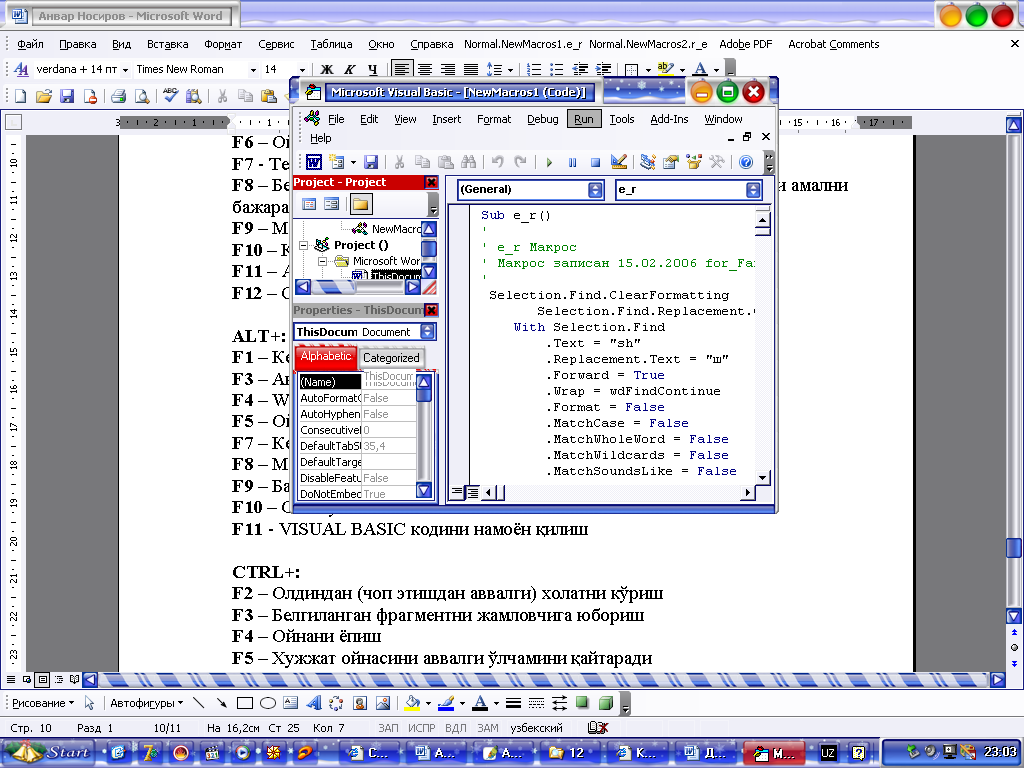
Task: Insert WordArt from Drawing toolbar
Action: click(314, 703)
